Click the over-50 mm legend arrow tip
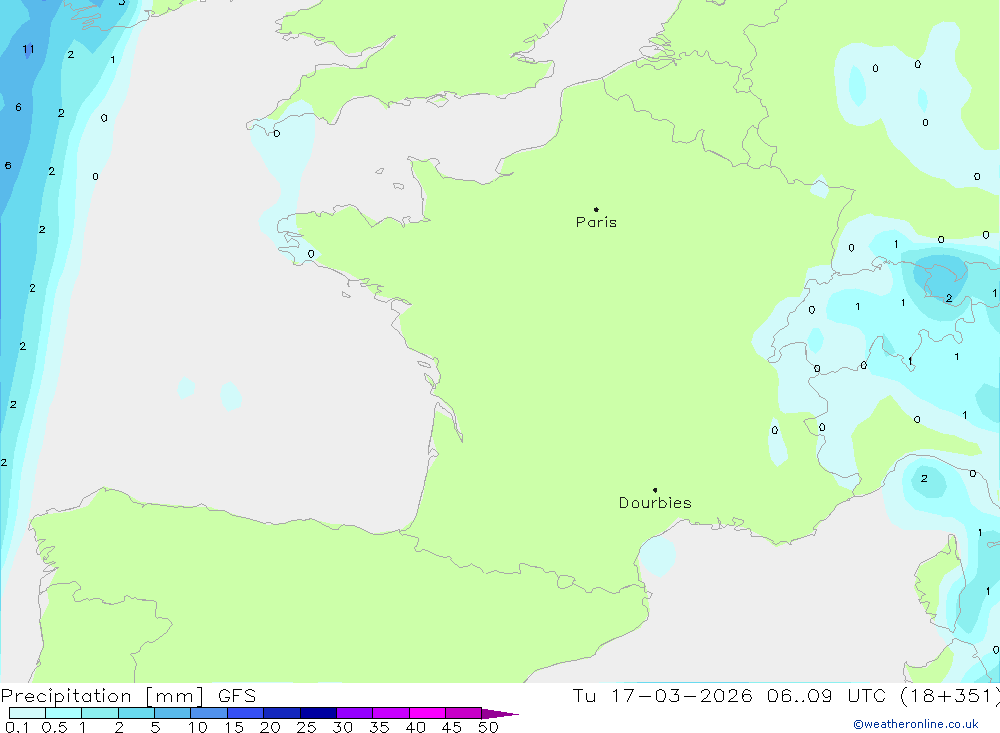 click(x=500, y=714)
